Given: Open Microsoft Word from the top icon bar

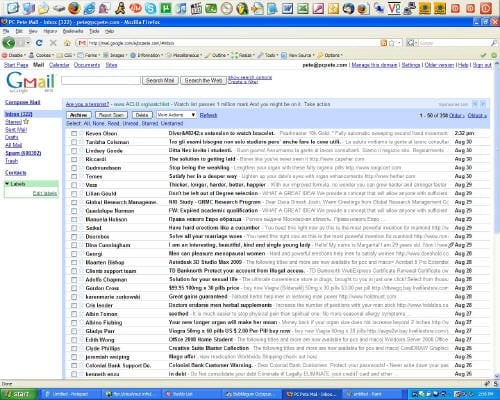Looking at the screenshot, I should [287, 8].
